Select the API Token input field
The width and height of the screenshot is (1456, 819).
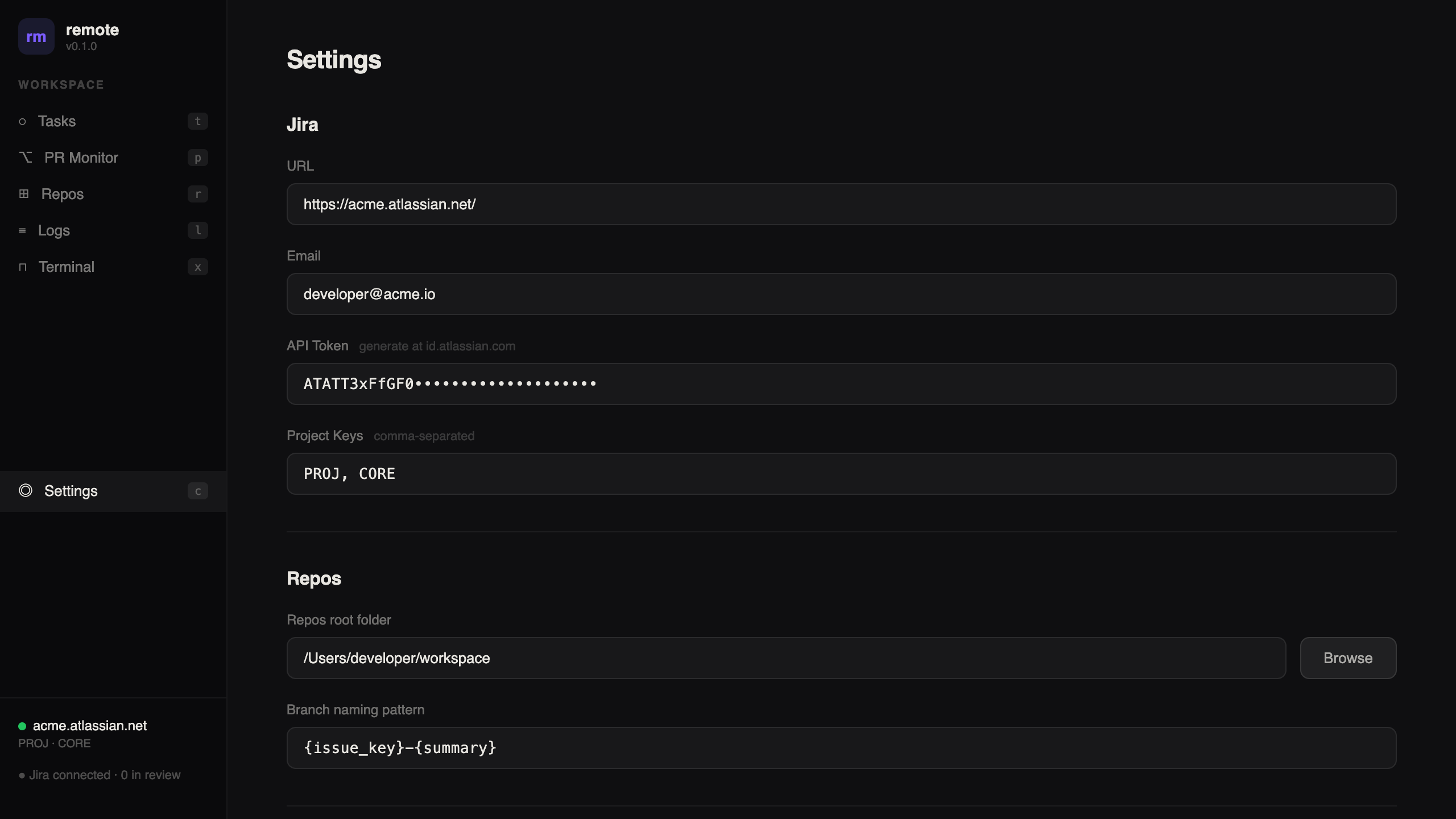841,384
